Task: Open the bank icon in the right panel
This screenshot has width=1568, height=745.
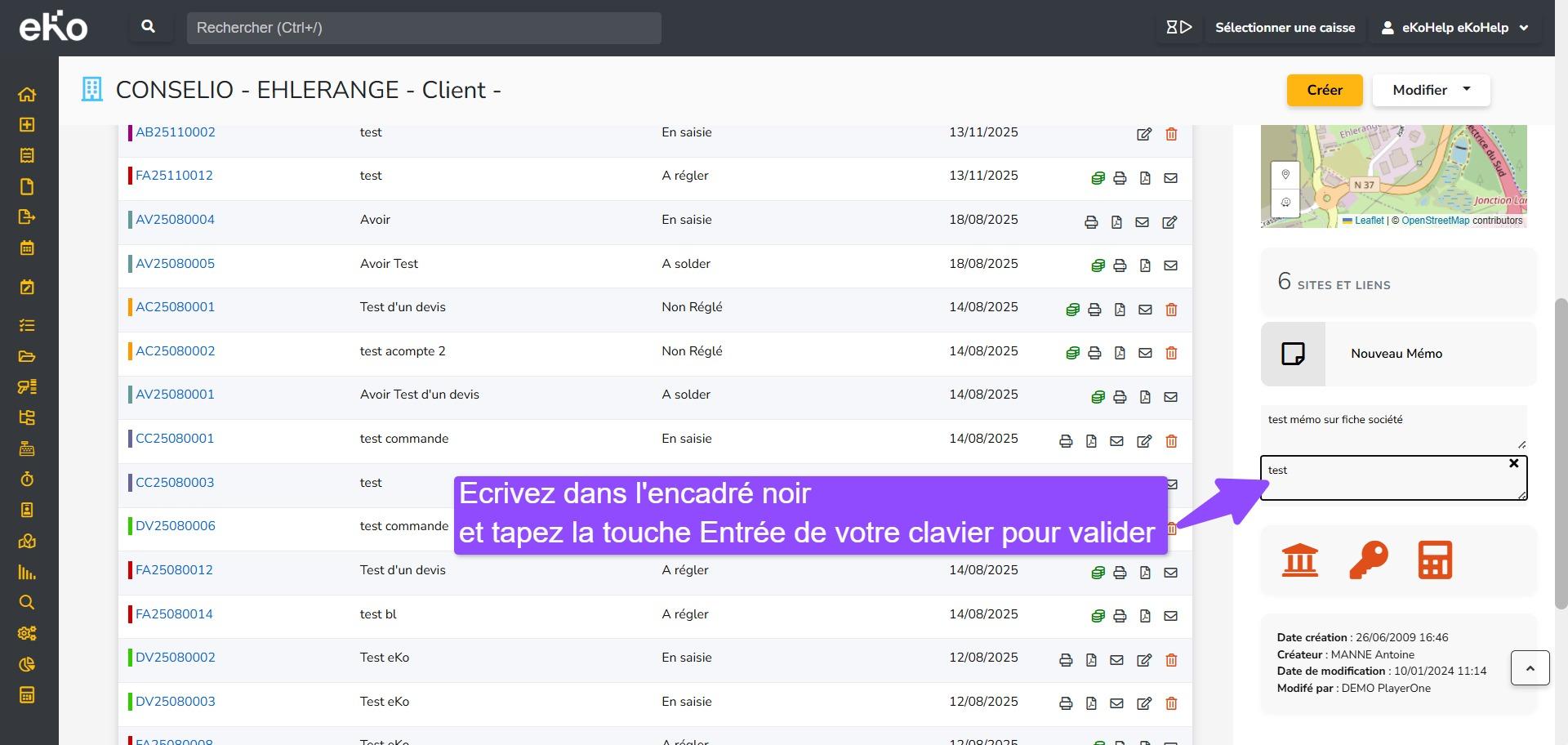Action: 1299,560
